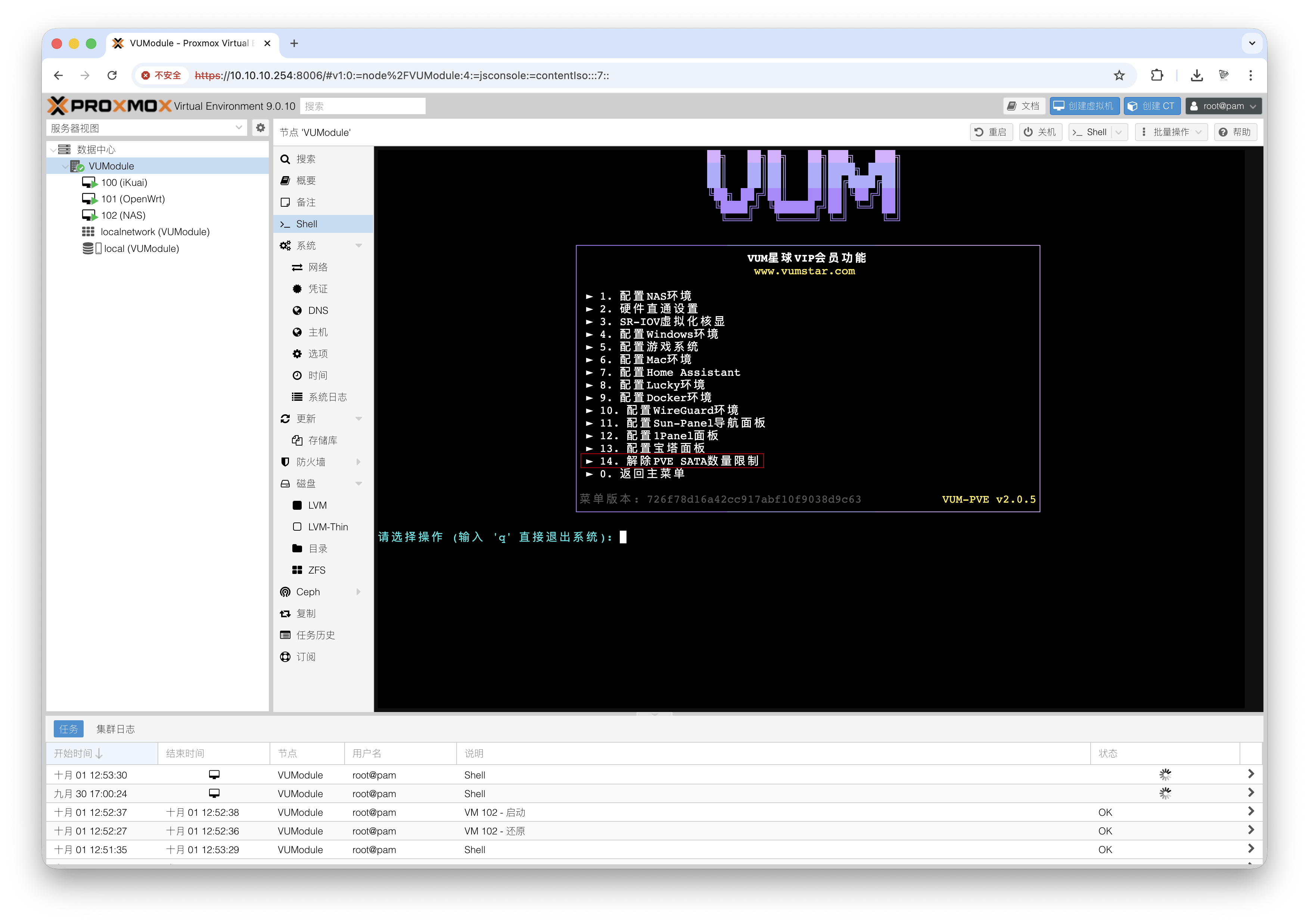Open the 系统日志 (system log) panel
This screenshot has width=1309, height=924.
[327, 397]
